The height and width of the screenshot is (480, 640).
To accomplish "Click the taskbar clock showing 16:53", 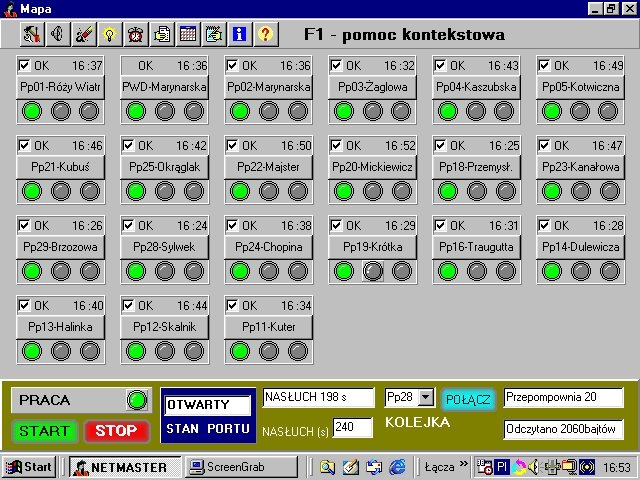I will [617, 467].
